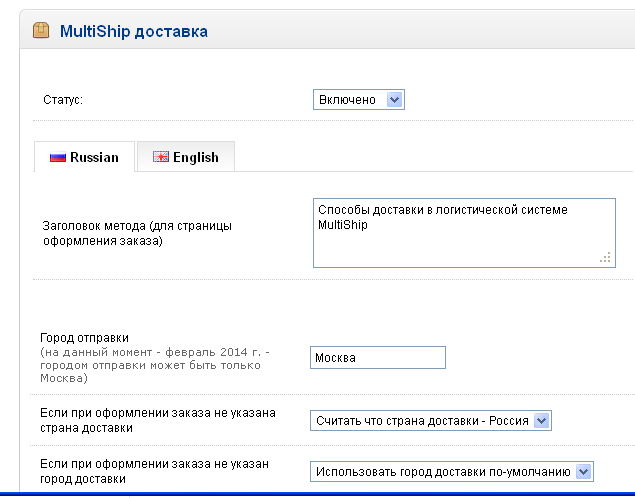Switch to the English language tab
The height and width of the screenshot is (498, 635).
185,157
